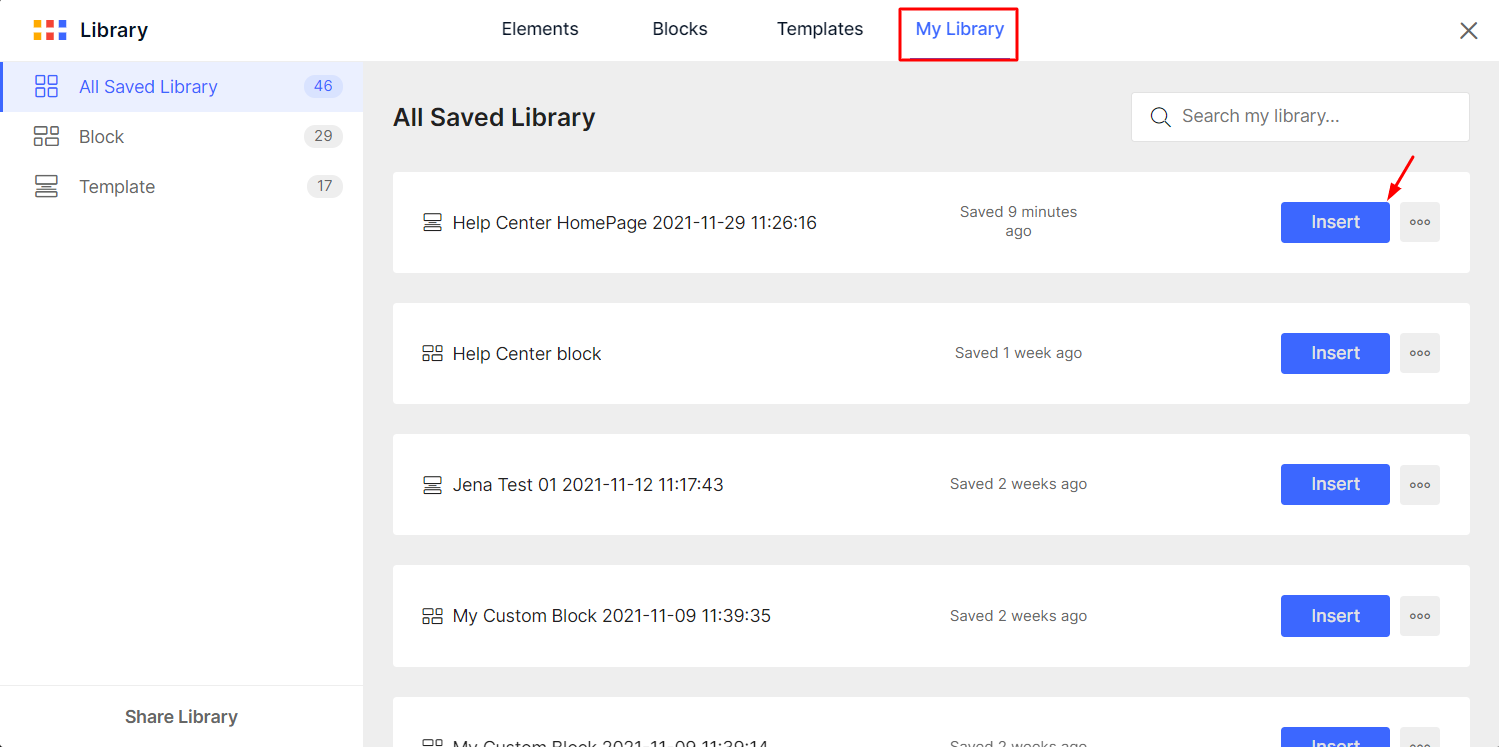Open more options for My Custom Block 11:39:35

[x=1420, y=616]
